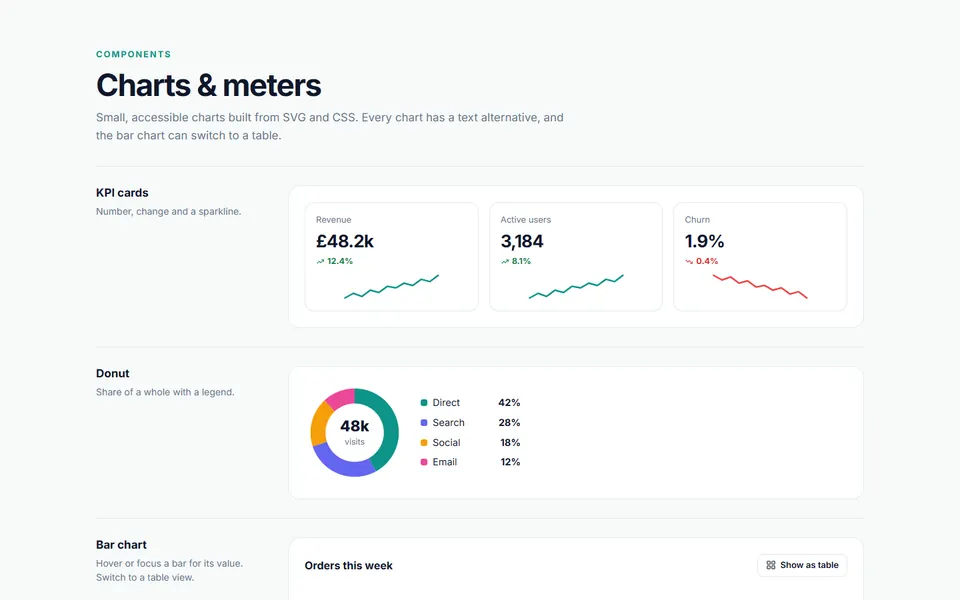Click the Bar chart section heading
The height and width of the screenshot is (600, 960).
121,545
